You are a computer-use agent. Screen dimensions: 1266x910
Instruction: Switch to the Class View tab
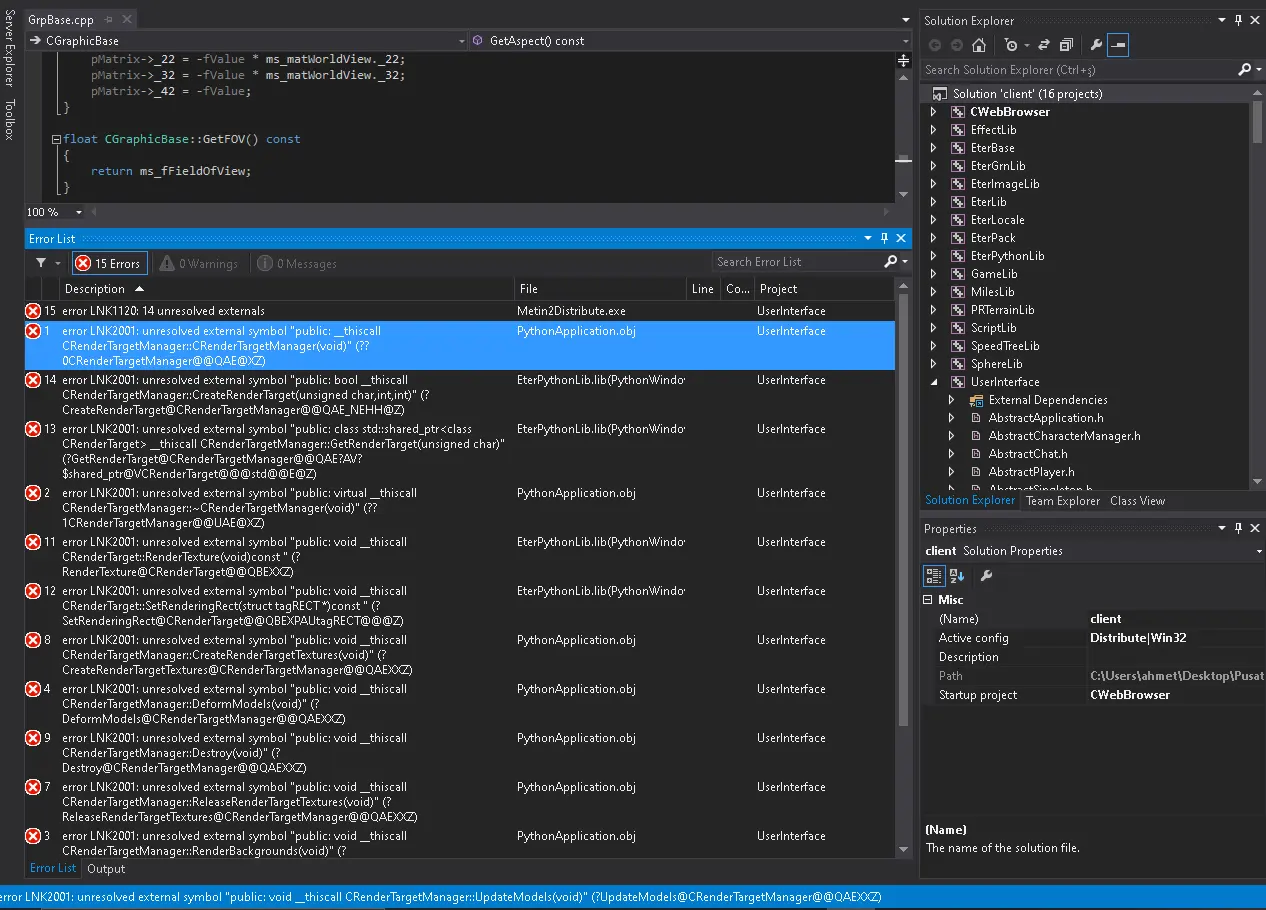(x=1137, y=501)
